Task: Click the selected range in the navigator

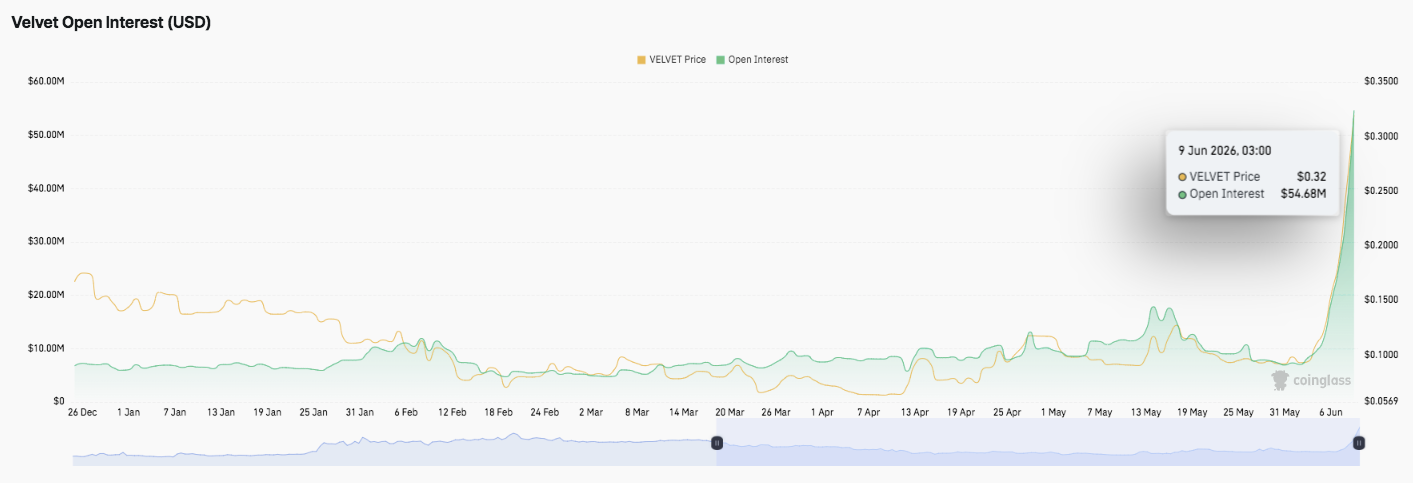Action: pos(1038,442)
